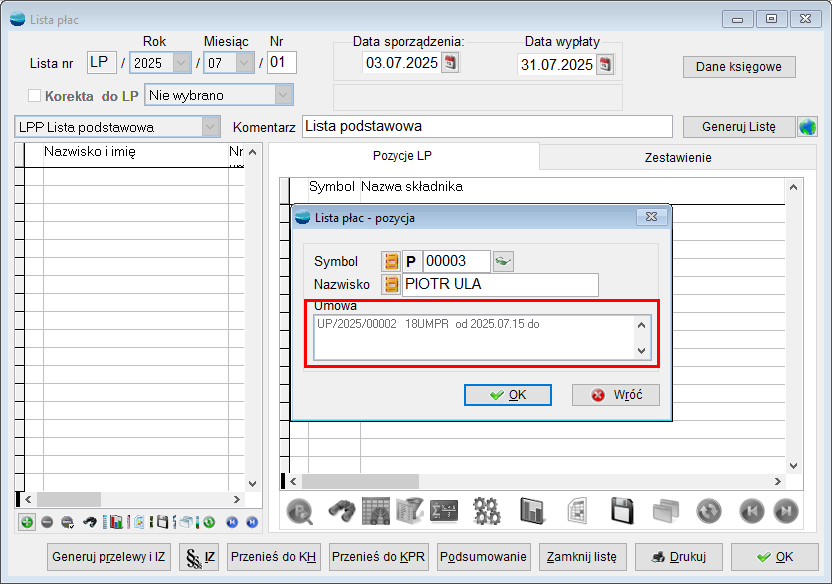Jump to first position with gray icon
This screenshot has height=584, width=832.
pos(752,511)
